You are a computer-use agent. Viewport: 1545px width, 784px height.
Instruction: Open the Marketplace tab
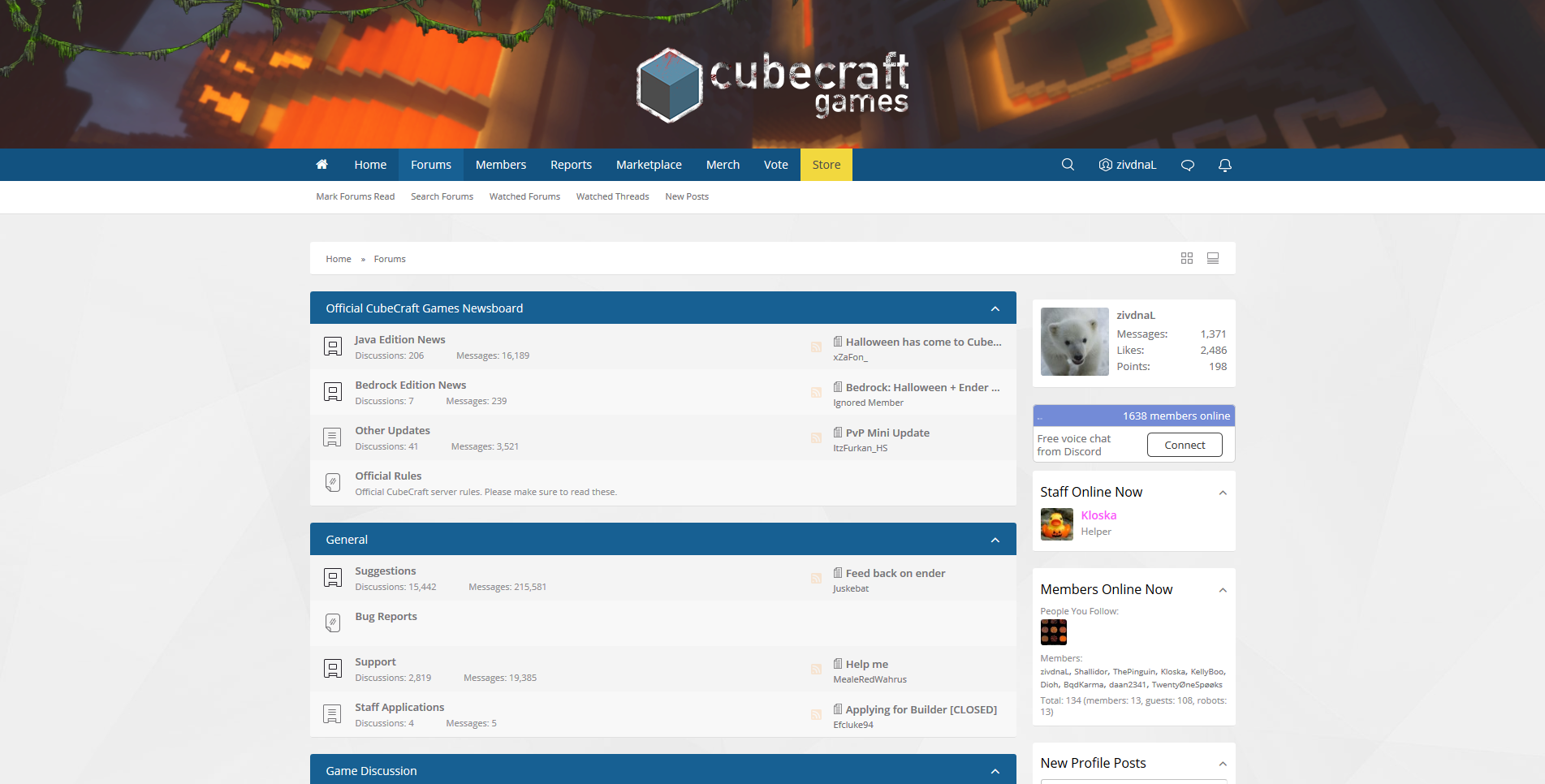coord(649,165)
